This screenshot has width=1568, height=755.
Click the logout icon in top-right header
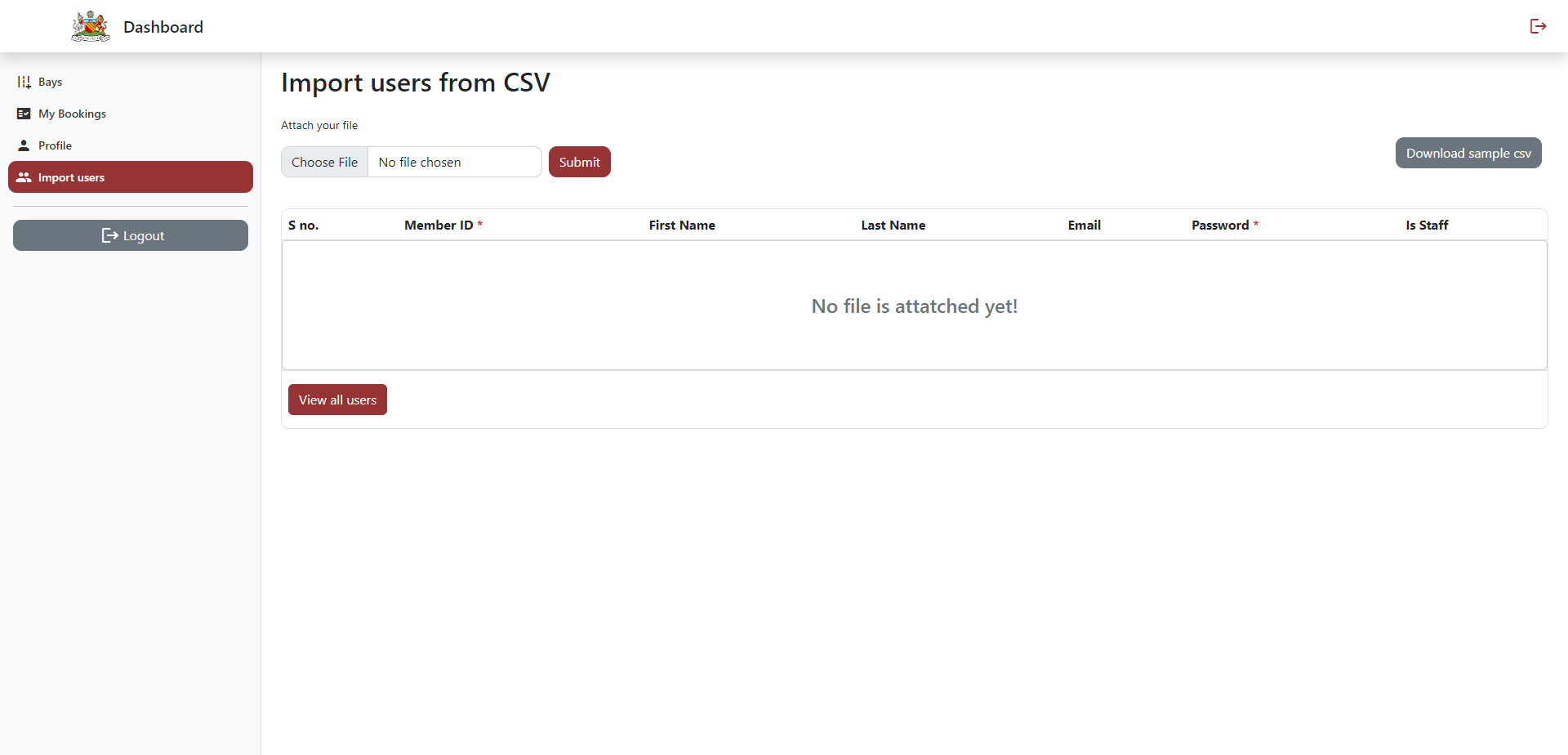(x=1538, y=26)
